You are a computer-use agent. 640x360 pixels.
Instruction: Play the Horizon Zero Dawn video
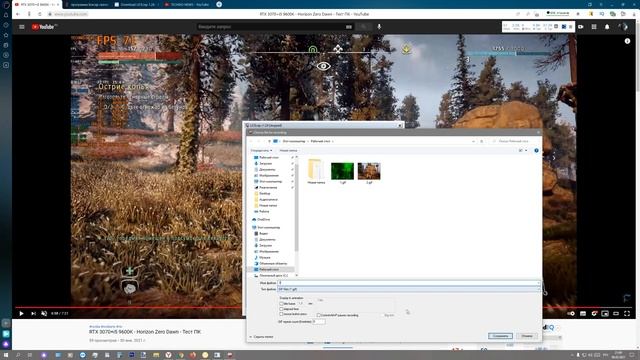pos(21,313)
